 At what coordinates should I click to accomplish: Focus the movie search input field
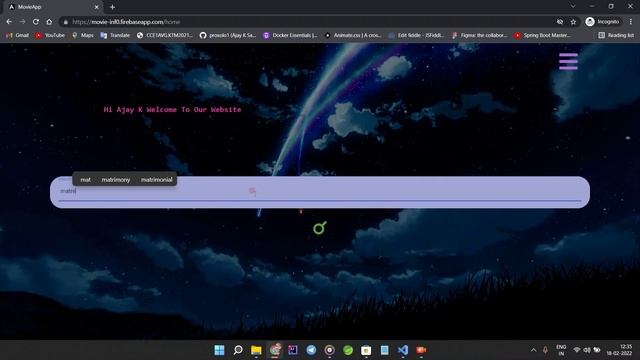[x=320, y=192]
